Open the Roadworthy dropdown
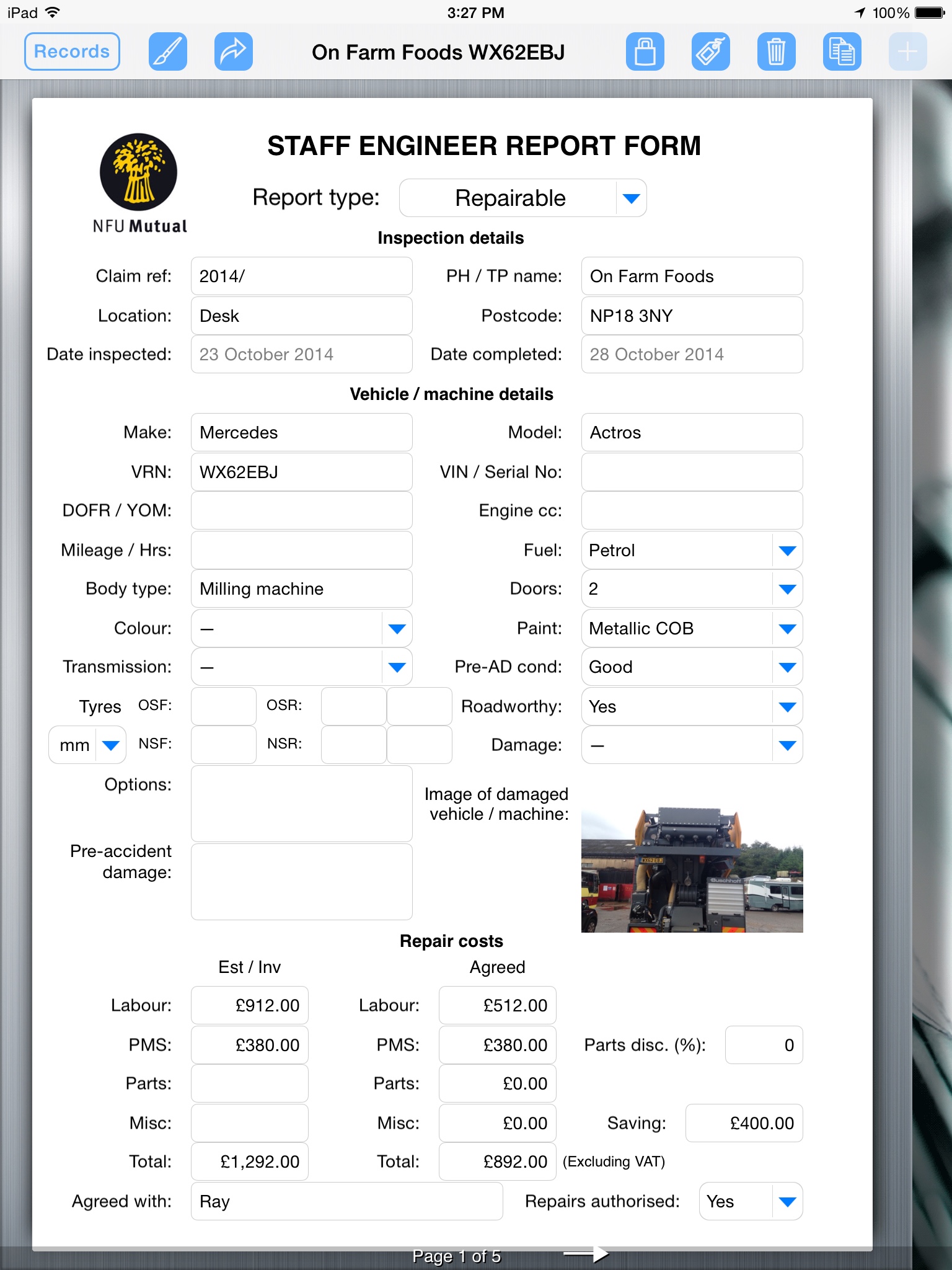952x1270 pixels. (692, 706)
